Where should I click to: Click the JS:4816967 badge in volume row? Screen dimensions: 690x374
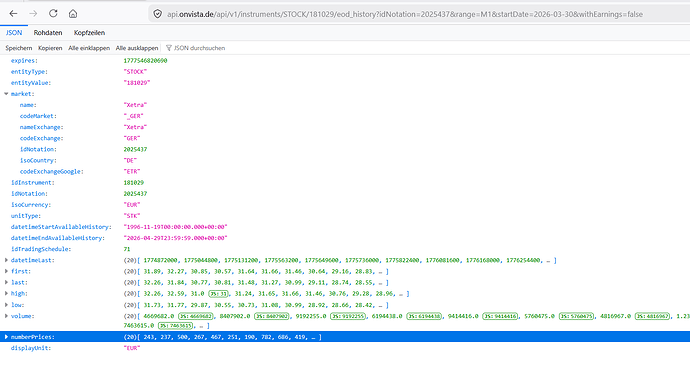point(653,316)
